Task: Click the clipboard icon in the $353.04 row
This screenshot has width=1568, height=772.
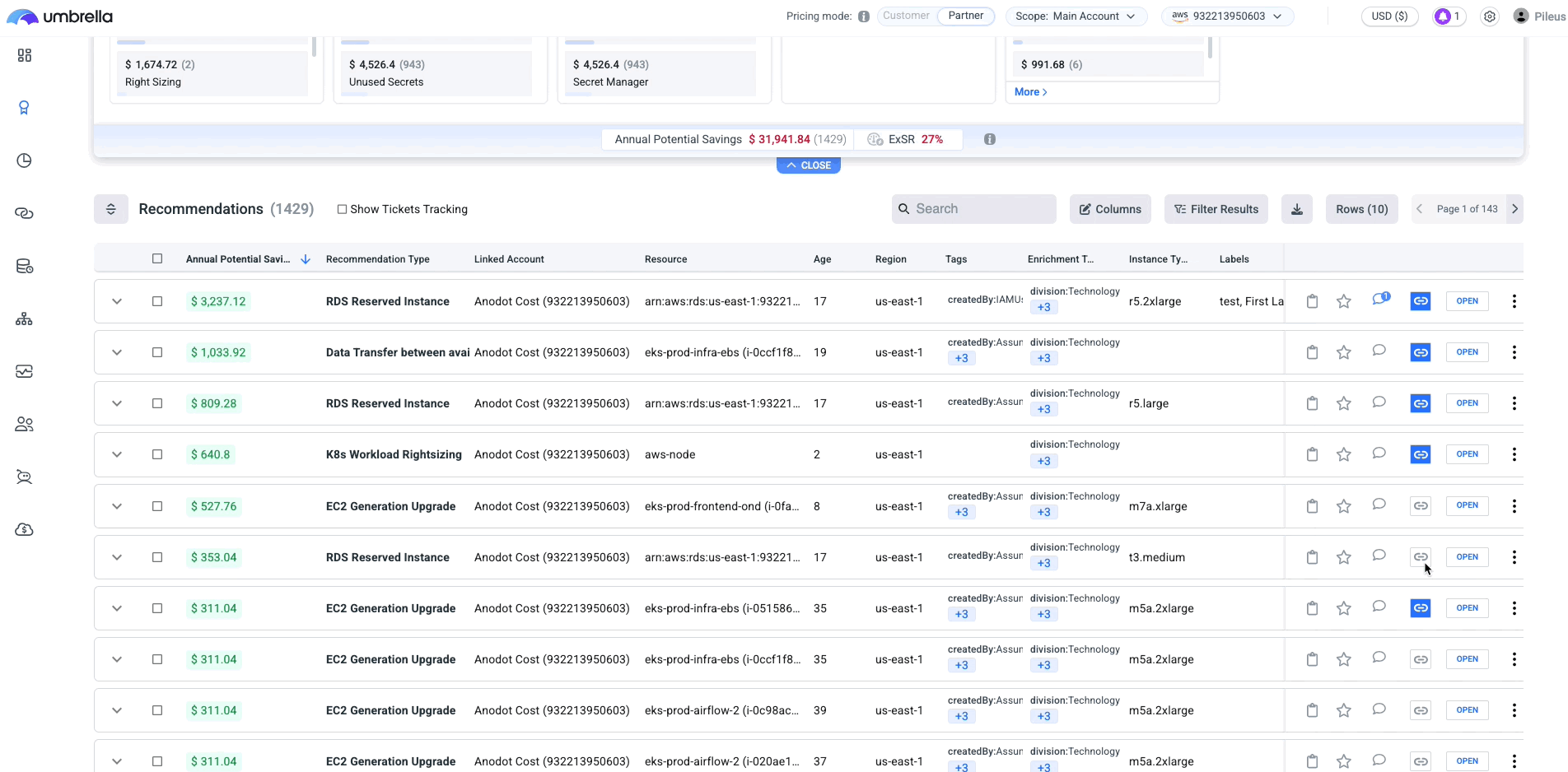Action: click(x=1313, y=557)
